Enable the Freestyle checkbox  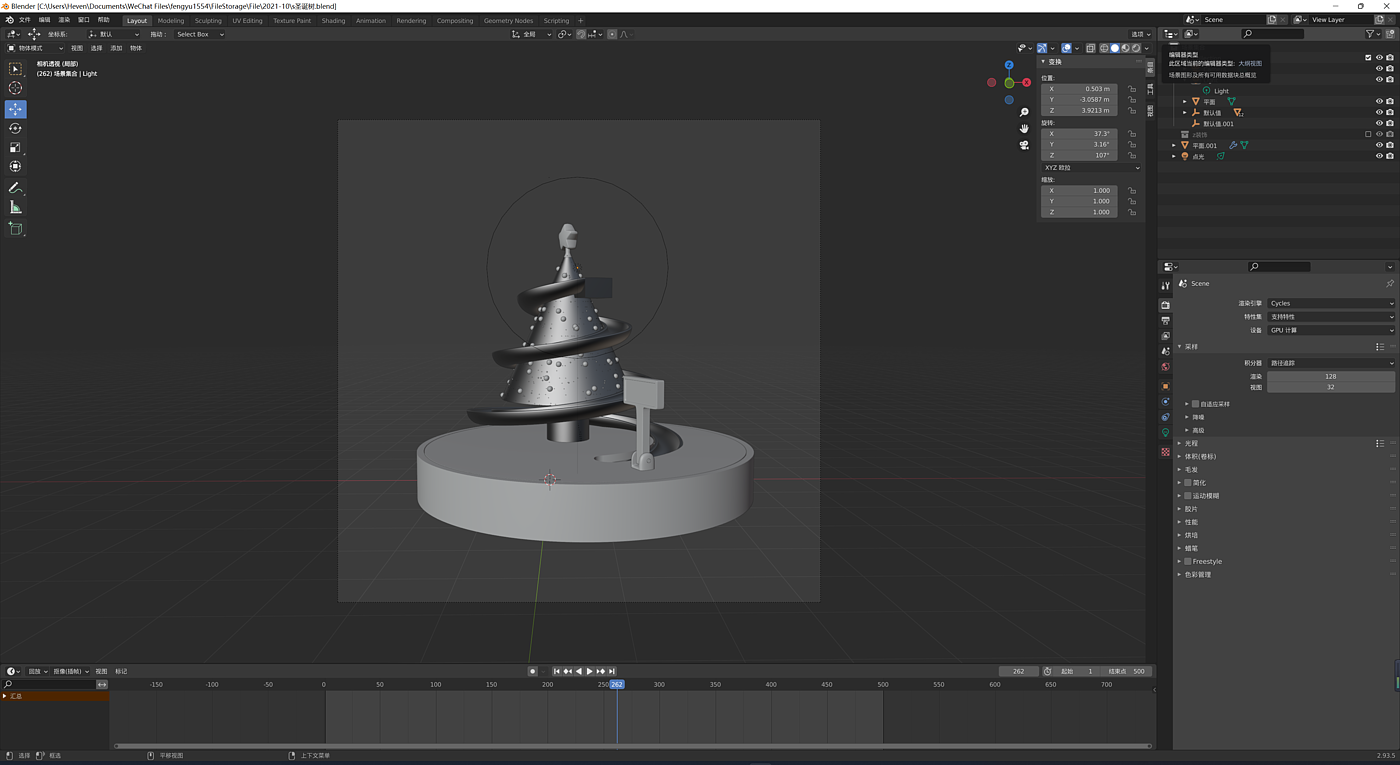(1187, 561)
